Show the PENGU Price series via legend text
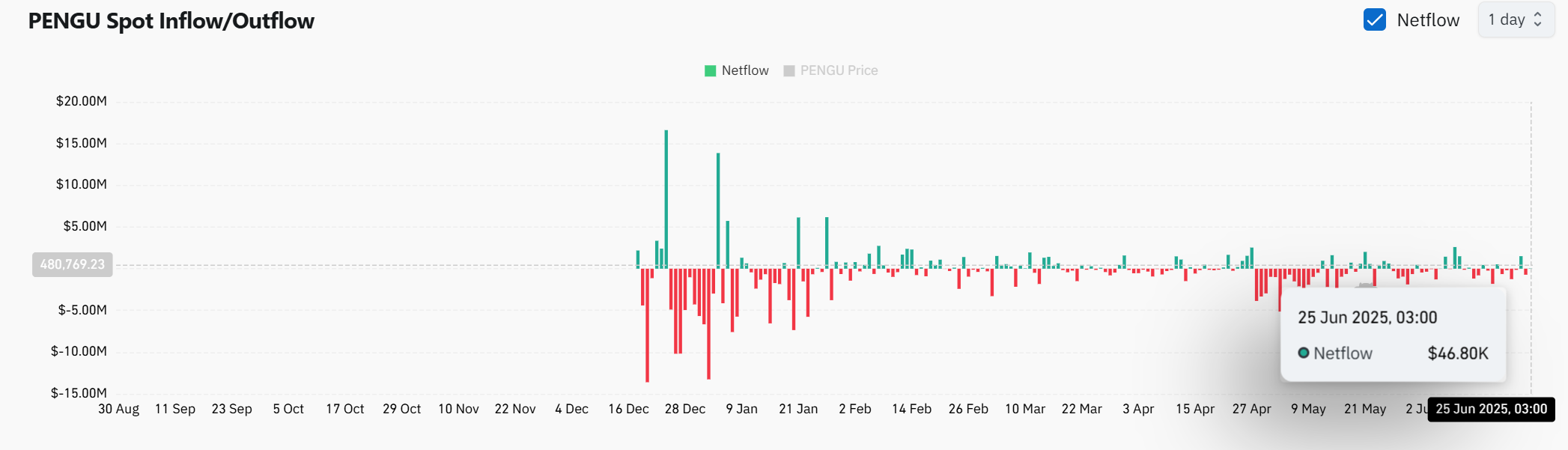Screen dimensions: 1568x450 [839, 71]
